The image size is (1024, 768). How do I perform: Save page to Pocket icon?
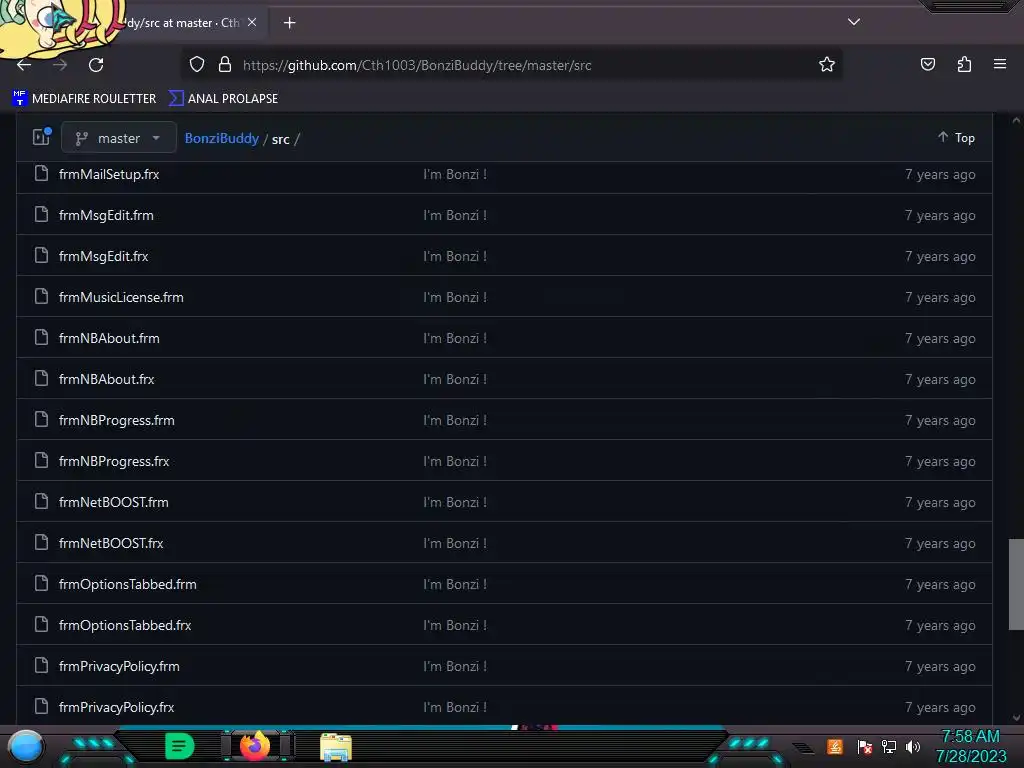click(x=927, y=64)
